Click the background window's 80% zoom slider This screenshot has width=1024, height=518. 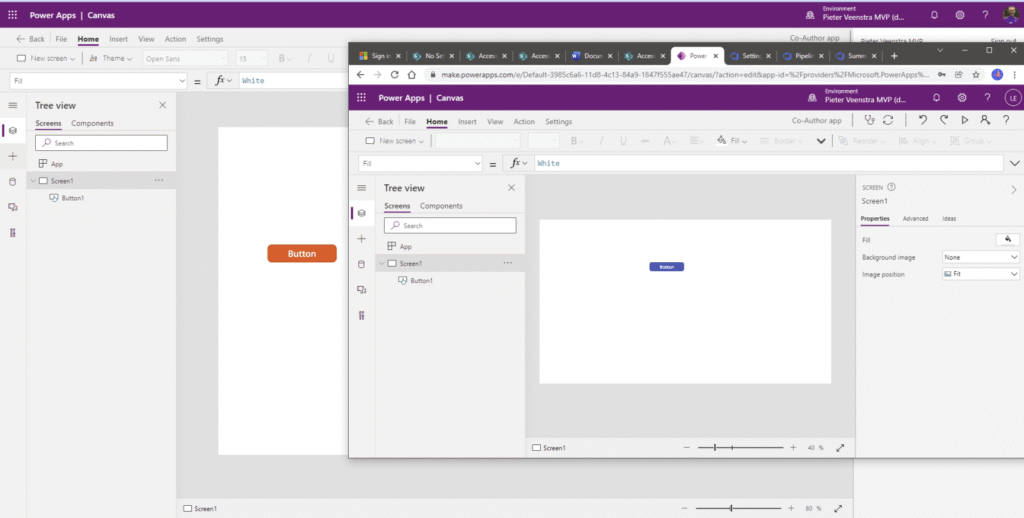(738, 508)
